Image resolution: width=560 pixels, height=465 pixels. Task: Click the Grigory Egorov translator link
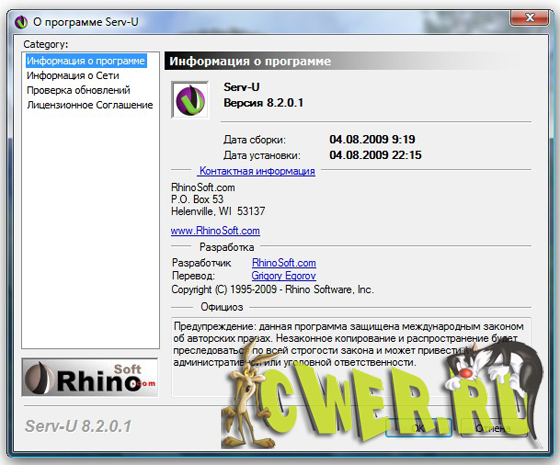tap(284, 276)
